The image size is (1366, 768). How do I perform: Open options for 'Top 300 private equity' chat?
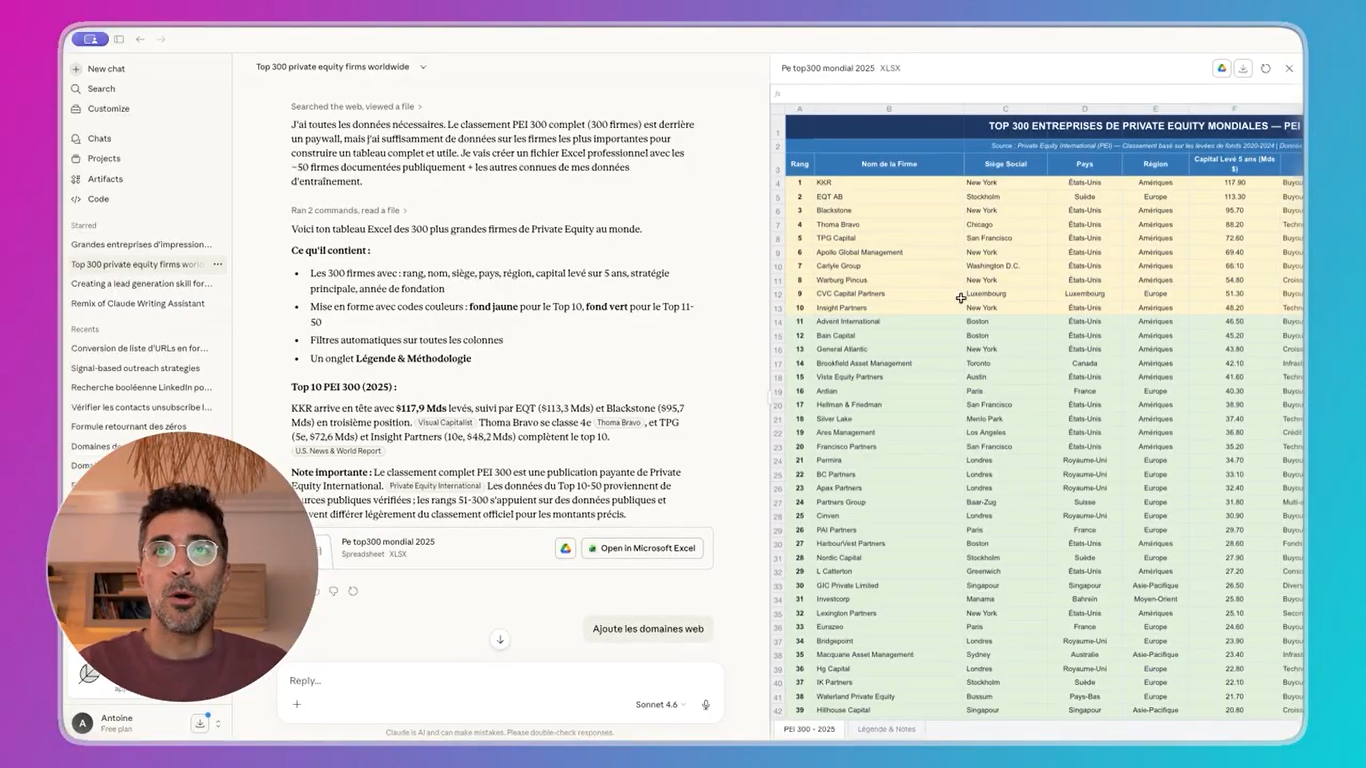click(x=217, y=264)
